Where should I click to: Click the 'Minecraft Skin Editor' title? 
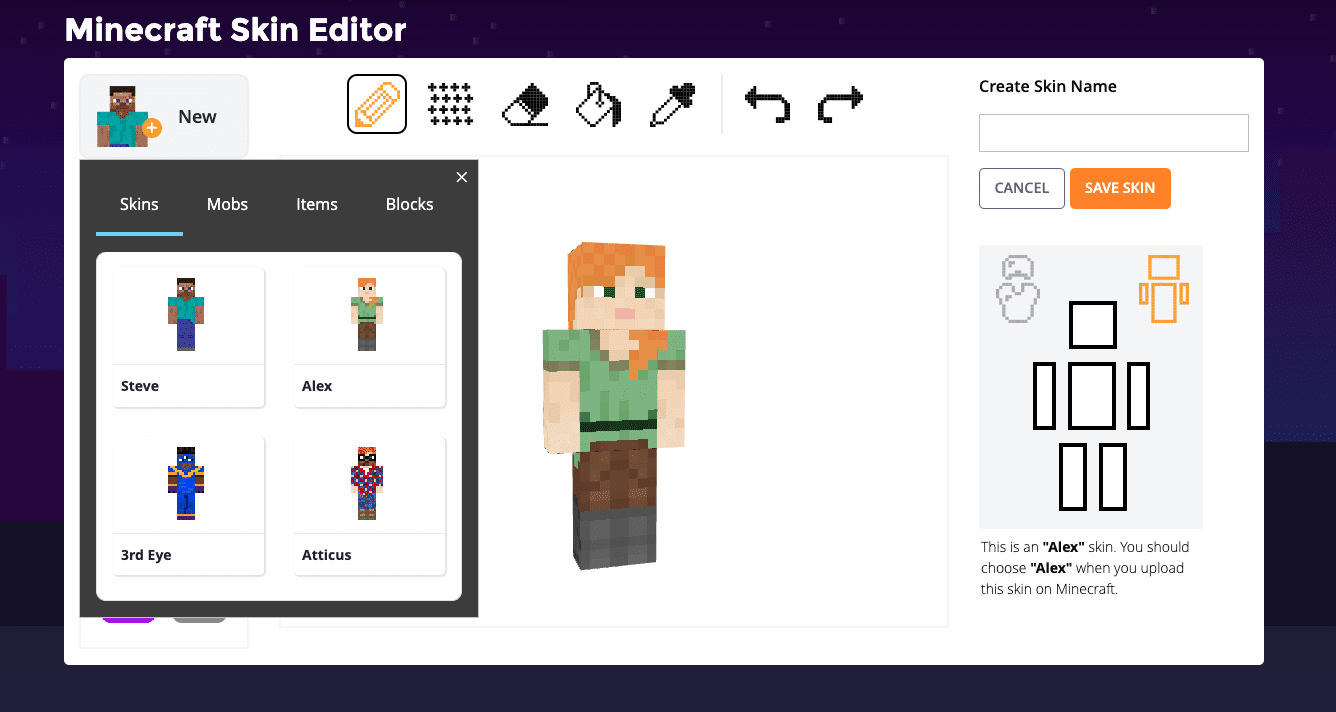click(x=236, y=30)
